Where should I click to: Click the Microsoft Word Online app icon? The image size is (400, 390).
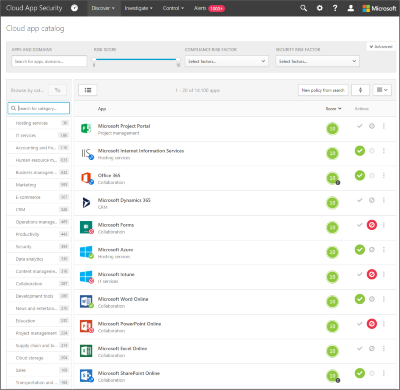tap(86, 301)
